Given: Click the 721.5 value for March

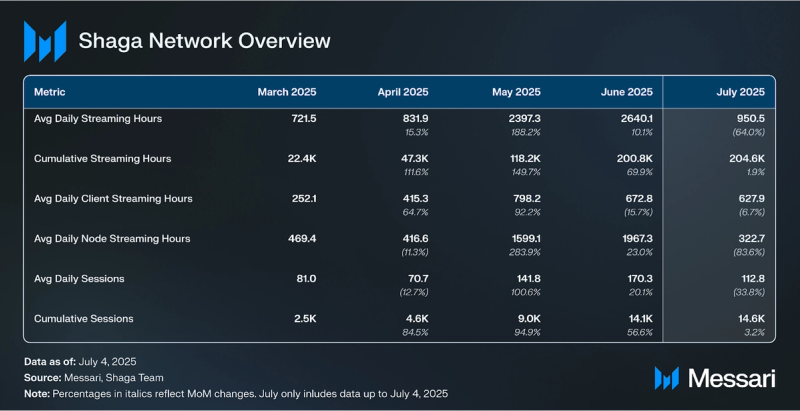Looking at the screenshot, I should [x=304, y=119].
